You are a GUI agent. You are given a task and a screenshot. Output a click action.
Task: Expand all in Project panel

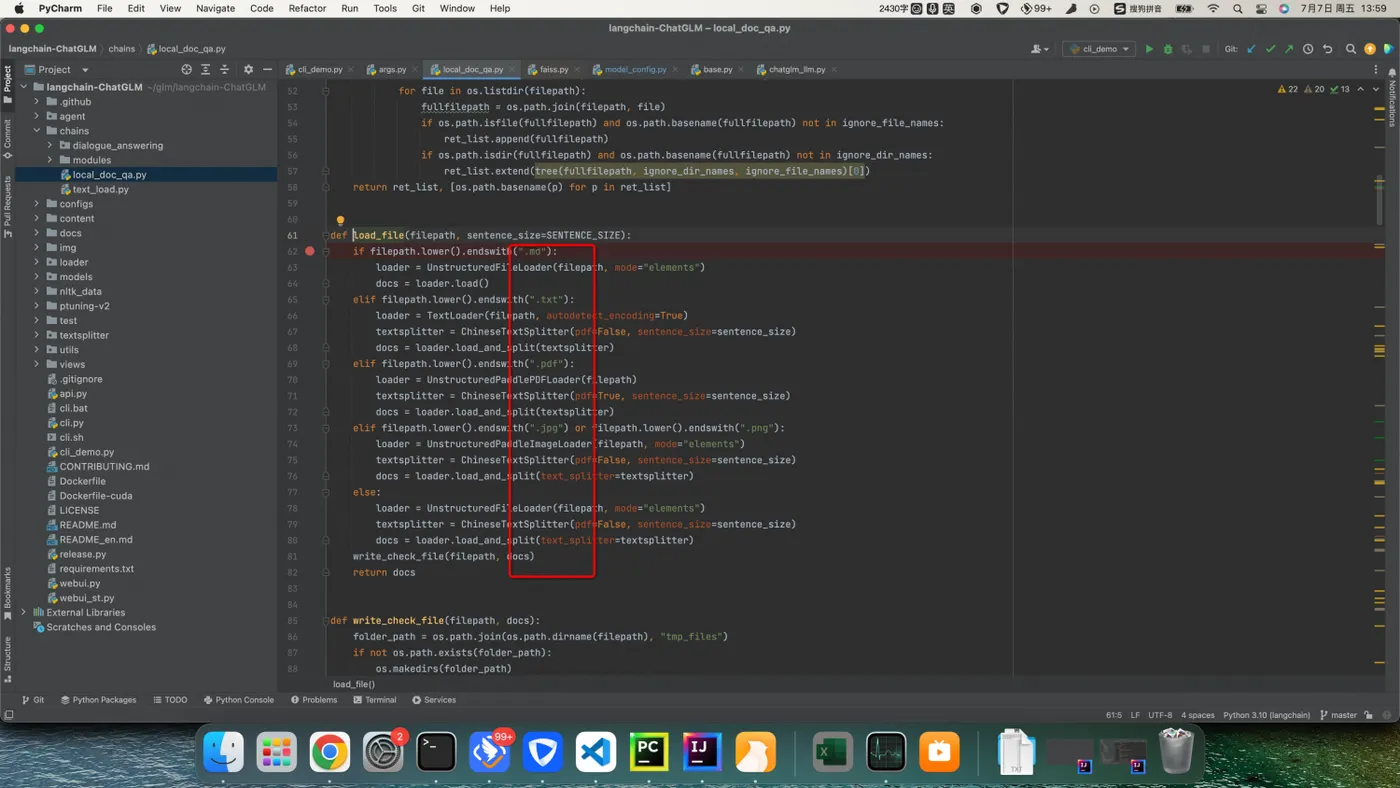click(x=205, y=70)
